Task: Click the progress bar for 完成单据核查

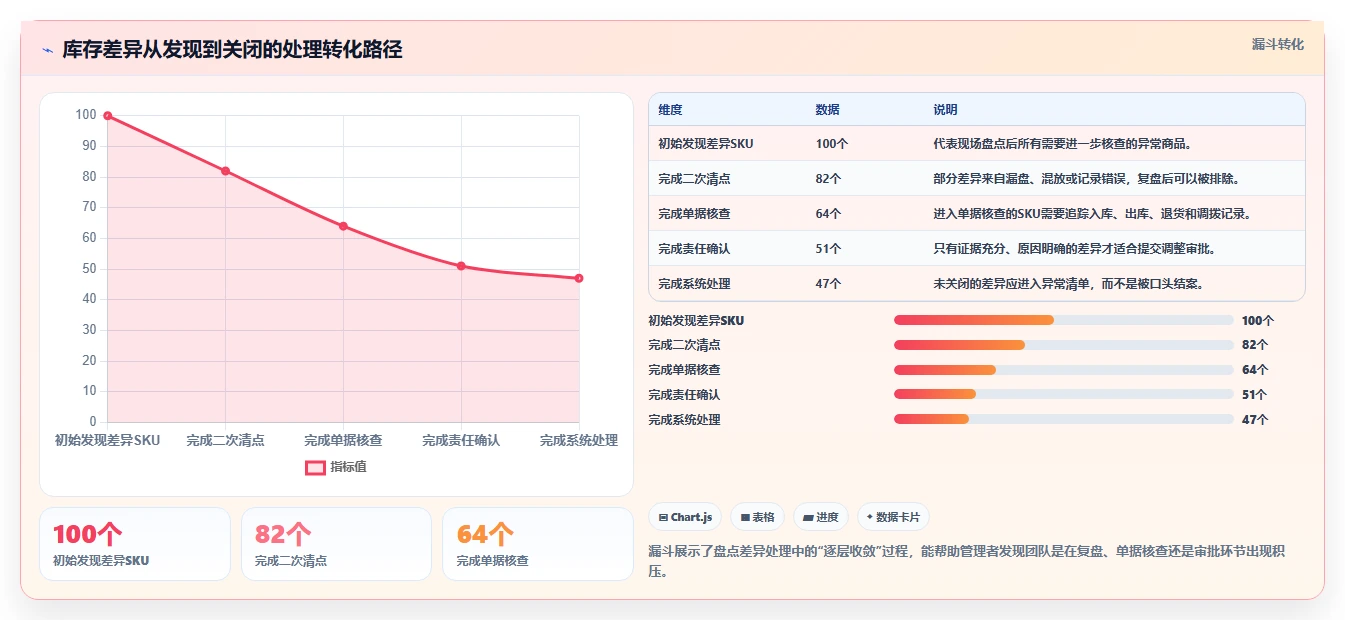Action: (x=1064, y=370)
